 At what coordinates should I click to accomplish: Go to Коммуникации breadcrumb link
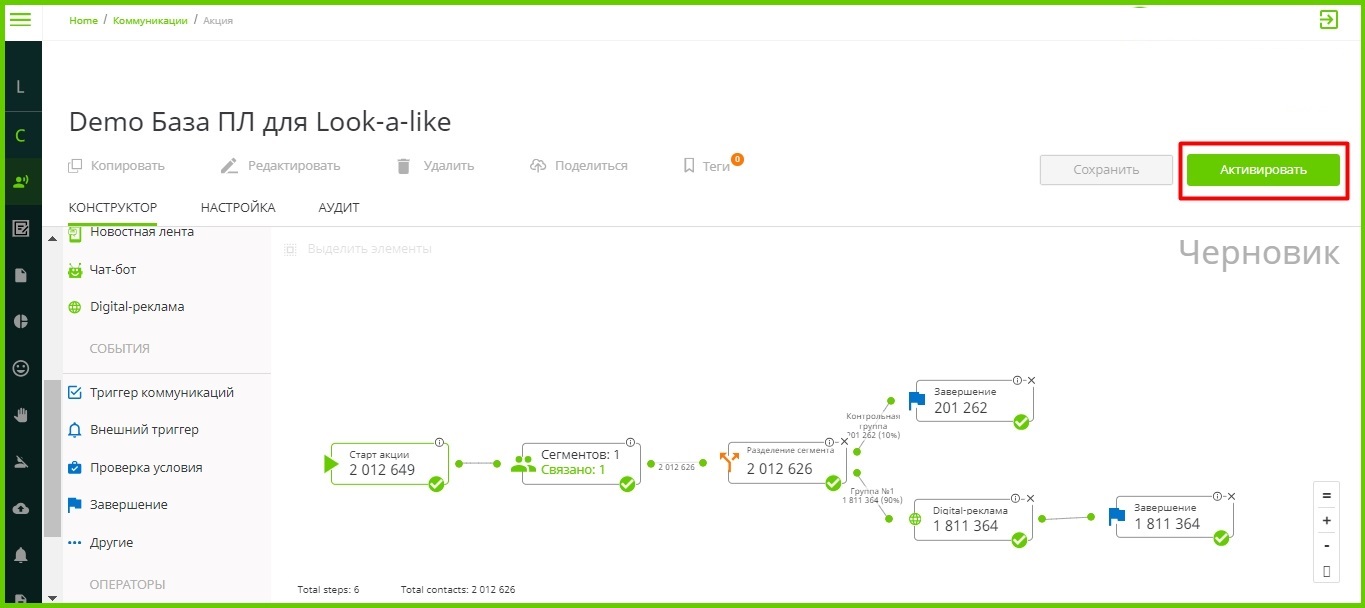tap(150, 20)
